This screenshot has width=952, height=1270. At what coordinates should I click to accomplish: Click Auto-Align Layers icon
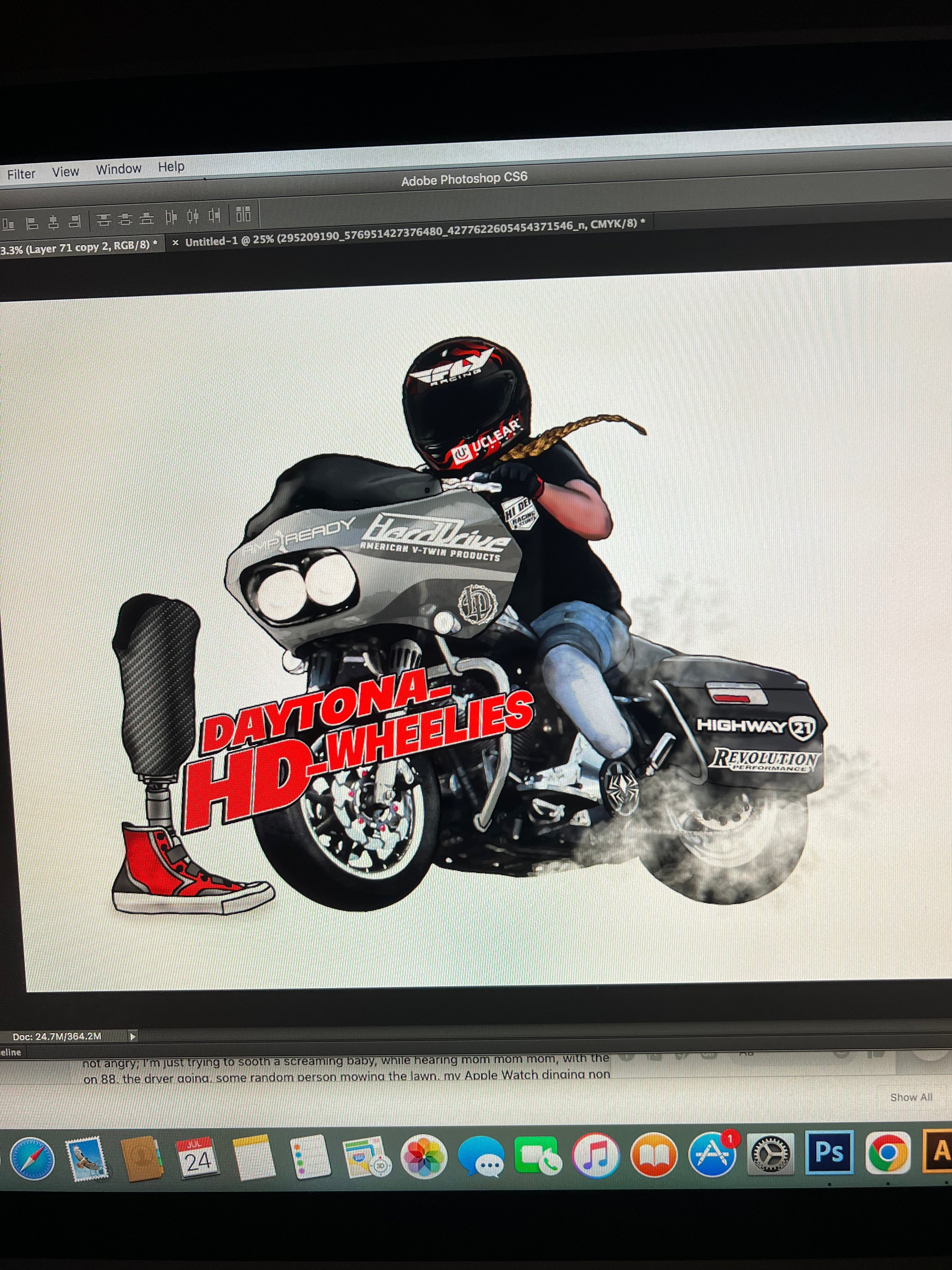243,214
